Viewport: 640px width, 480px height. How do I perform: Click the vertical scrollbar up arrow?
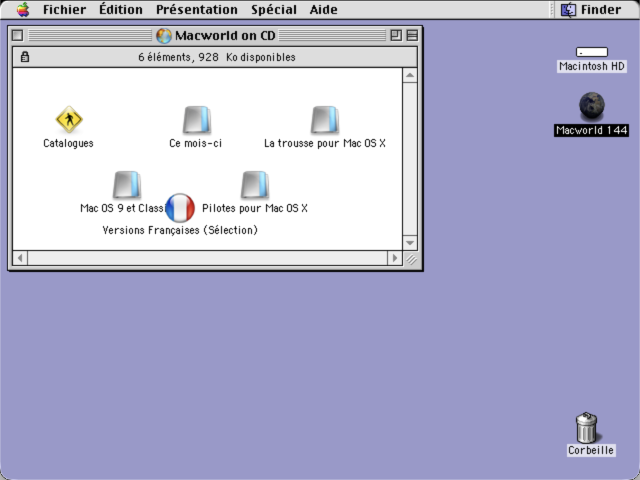click(x=410, y=75)
